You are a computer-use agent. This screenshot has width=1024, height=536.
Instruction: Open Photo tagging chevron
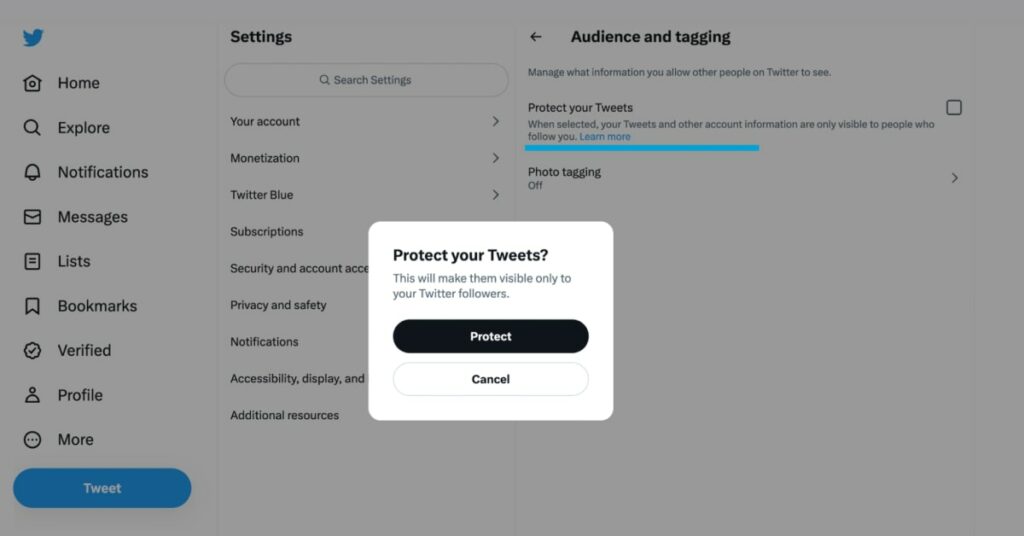[x=954, y=178]
